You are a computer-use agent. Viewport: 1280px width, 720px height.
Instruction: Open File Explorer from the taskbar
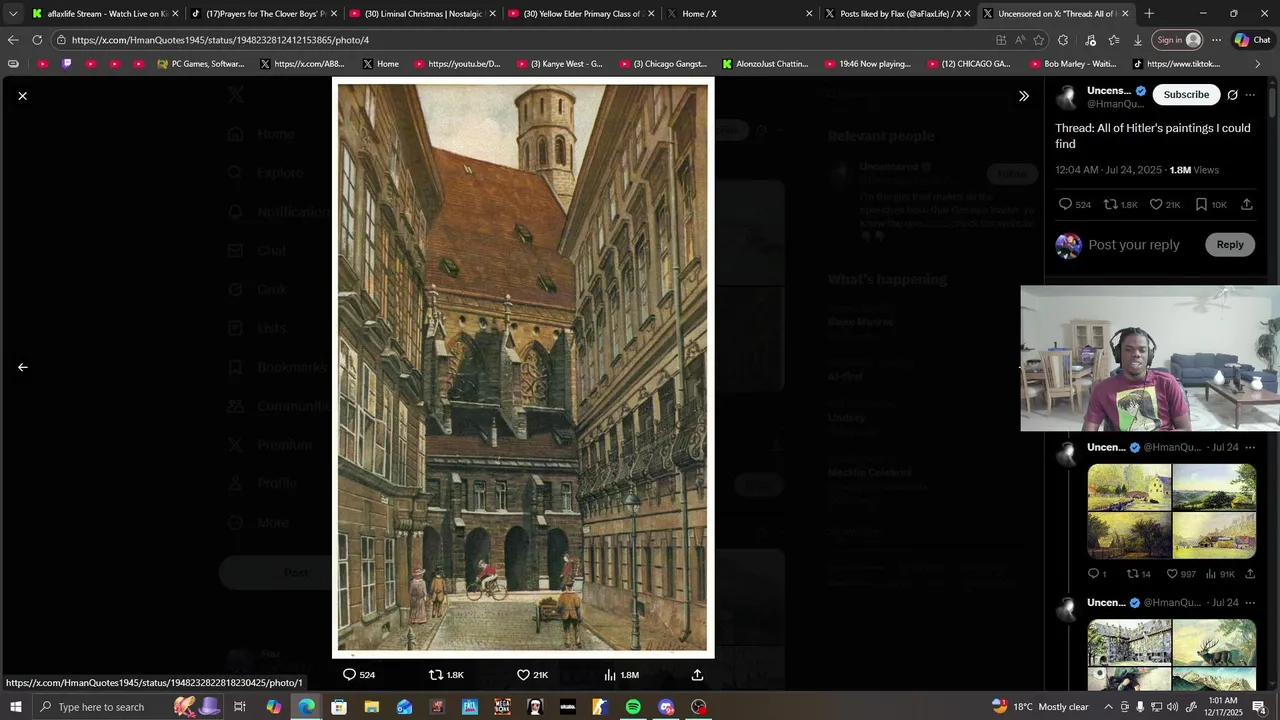[x=371, y=707]
